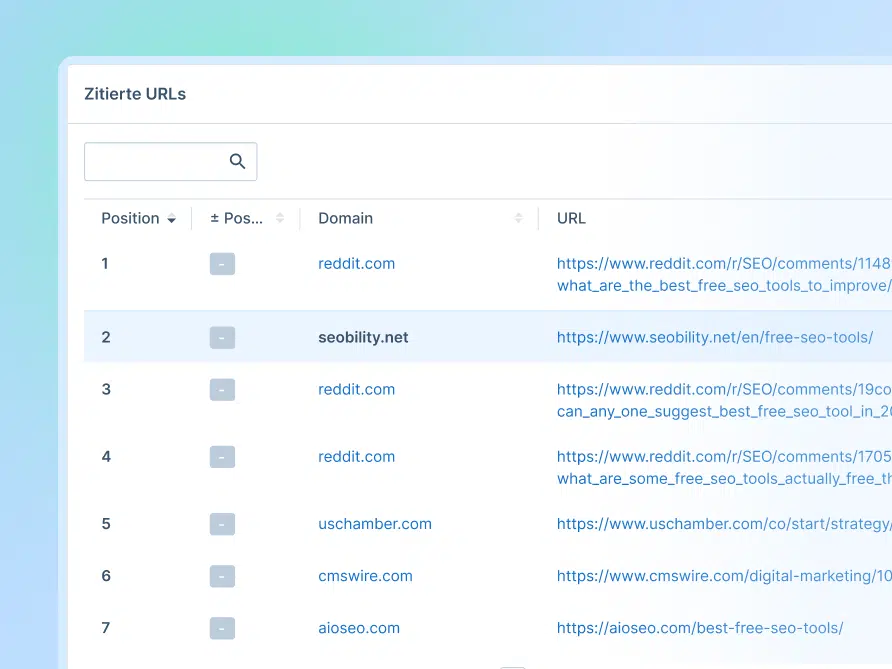This screenshot has width=892, height=669.
Task: Click the minus badge beside reddit.com row 1
Action: pos(222,263)
